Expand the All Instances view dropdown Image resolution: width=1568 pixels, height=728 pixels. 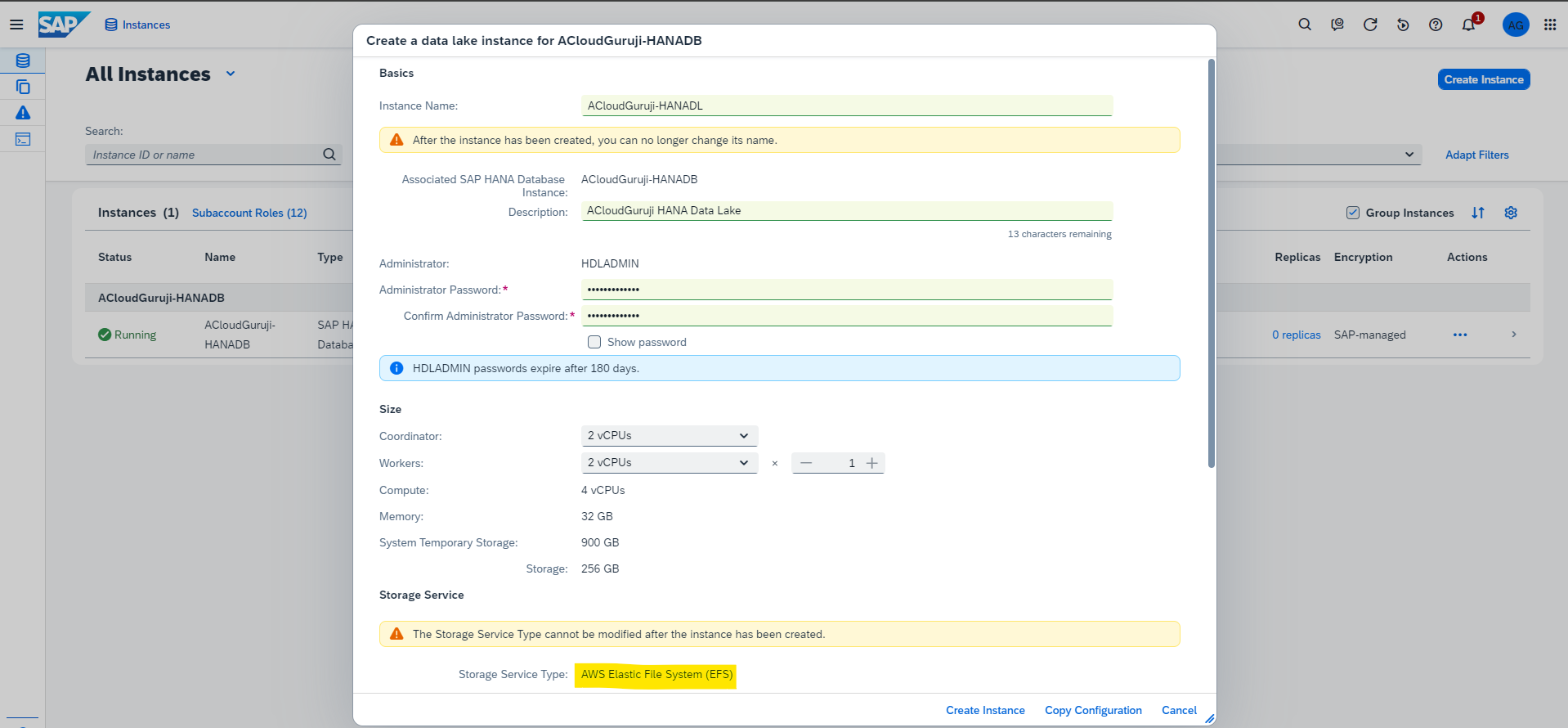click(231, 74)
